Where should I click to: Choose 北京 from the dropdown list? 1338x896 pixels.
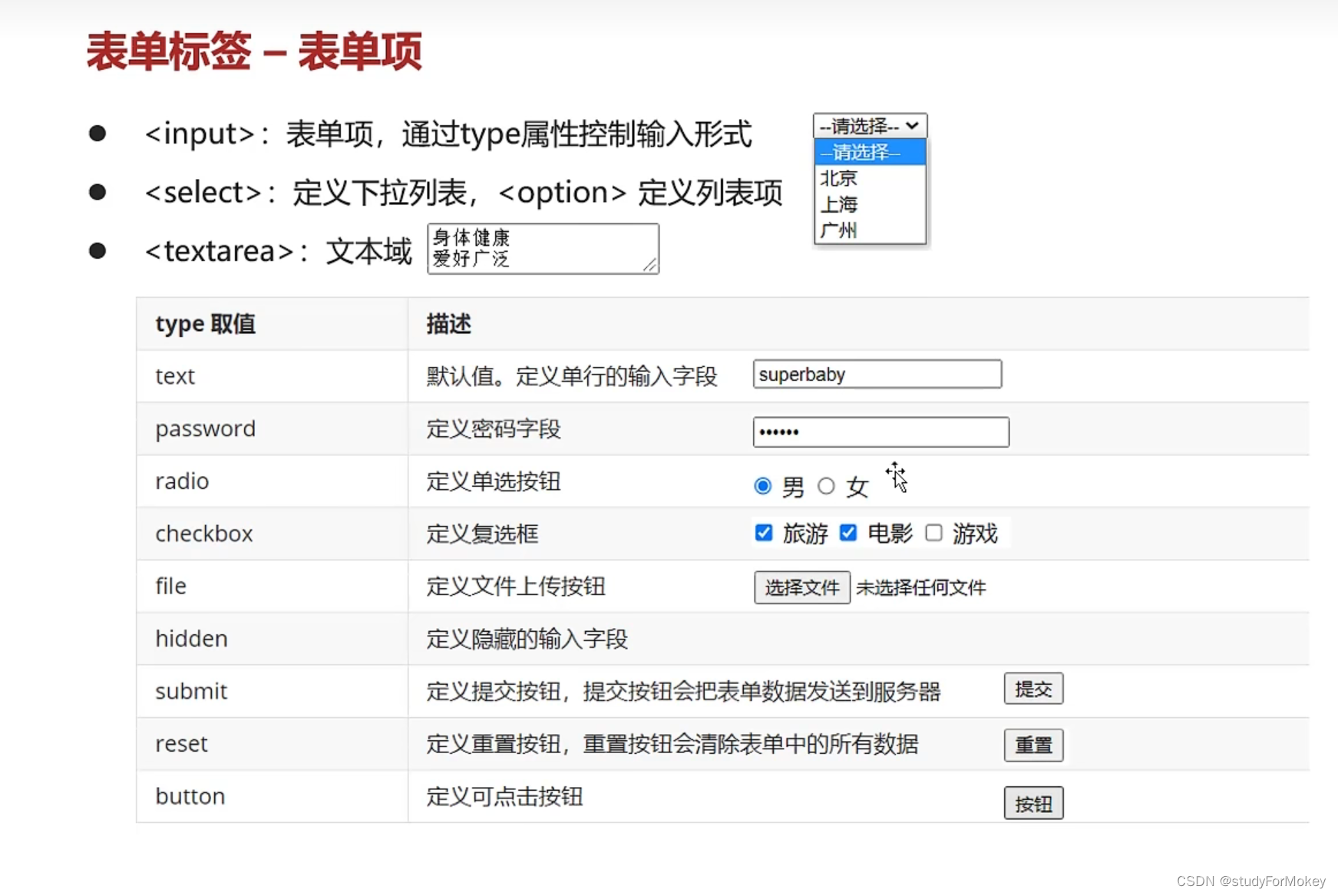coord(870,178)
